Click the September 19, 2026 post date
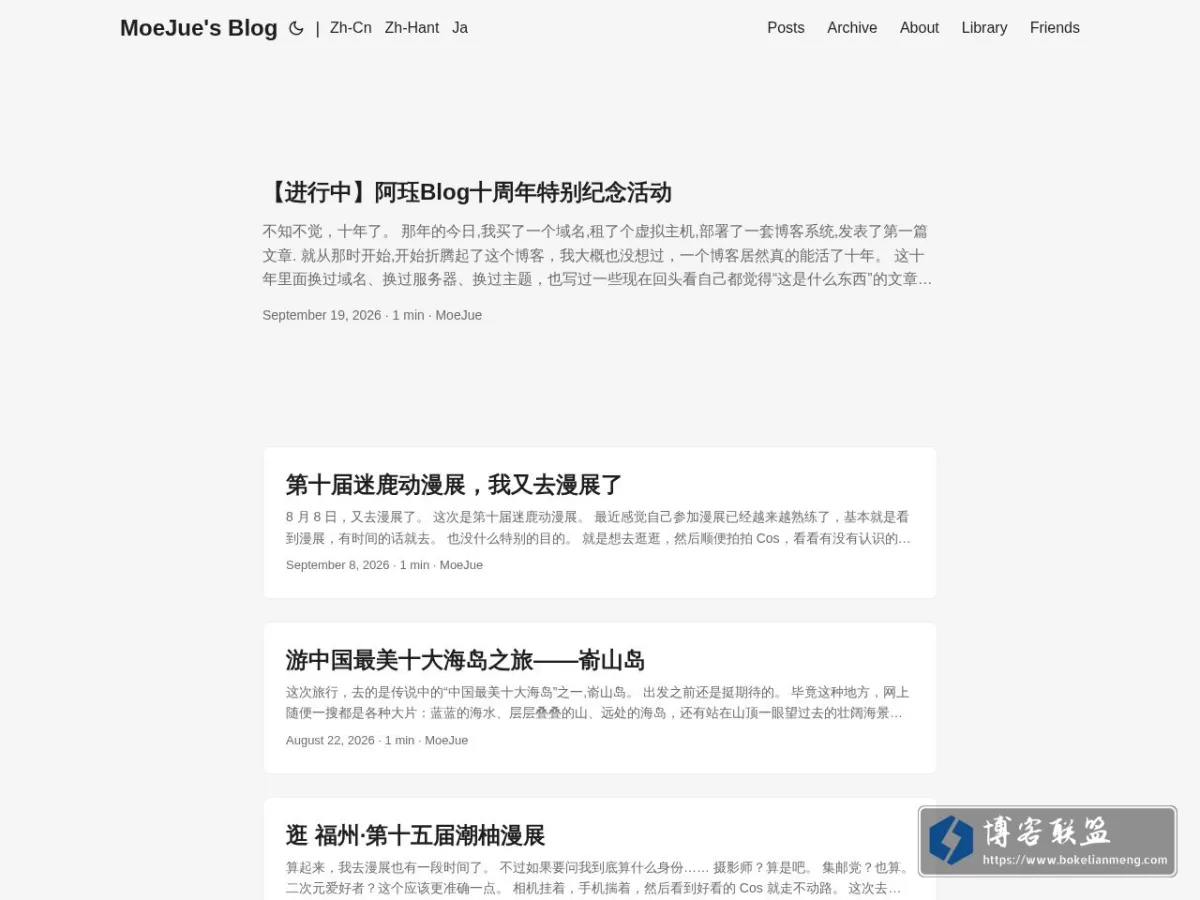The image size is (1200, 900). [322, 315]
